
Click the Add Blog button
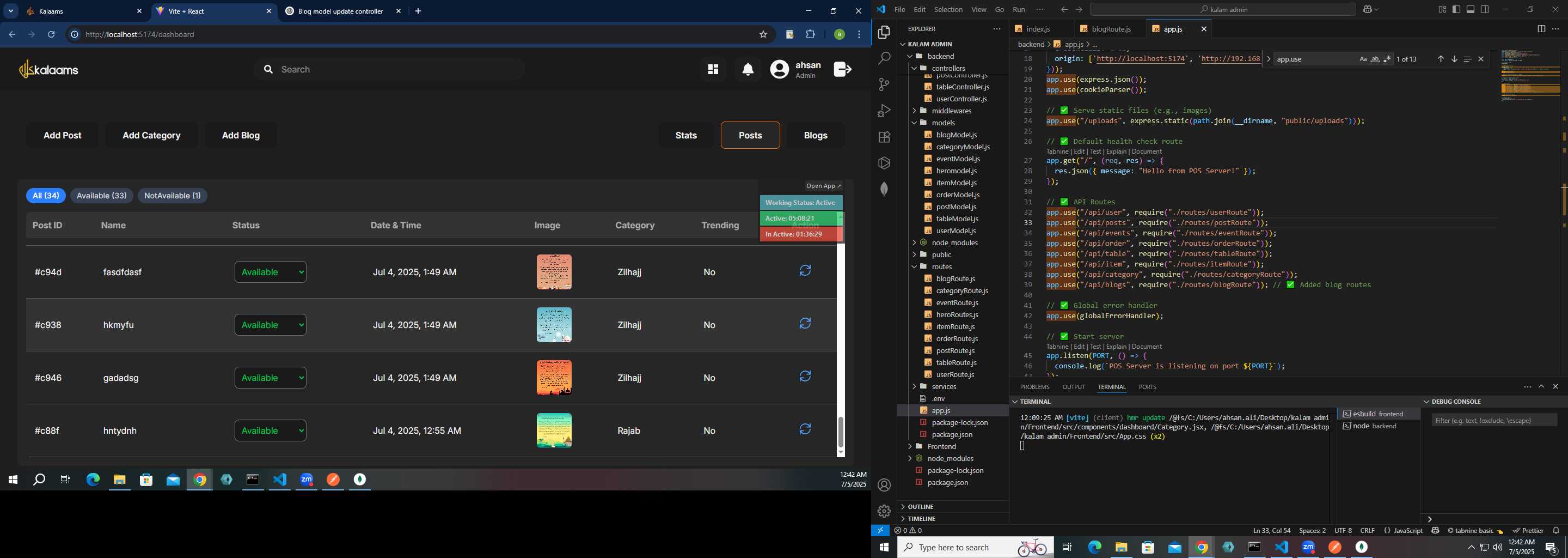point(241,135)
